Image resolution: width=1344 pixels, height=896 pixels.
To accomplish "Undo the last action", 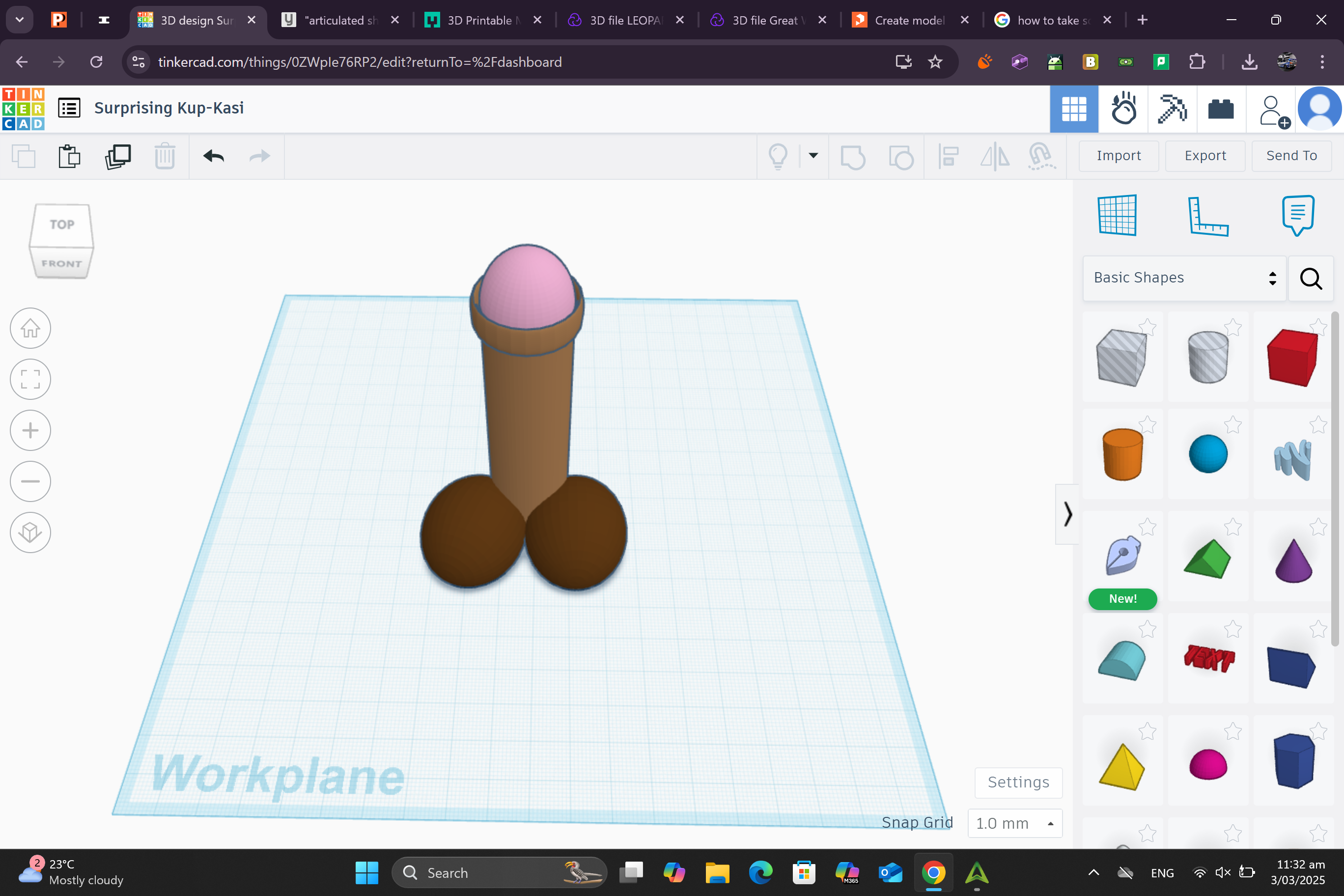I will 213,156.
